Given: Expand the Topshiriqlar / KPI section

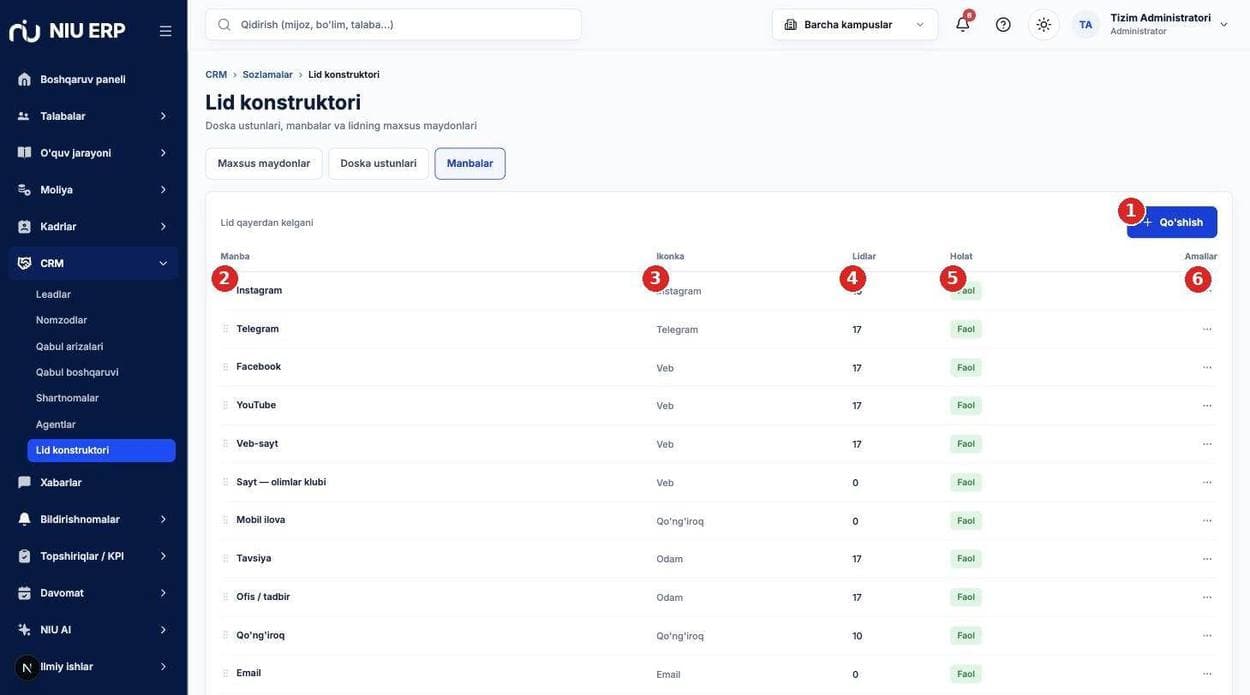Looking at the screenshot, I should (93, 556).
